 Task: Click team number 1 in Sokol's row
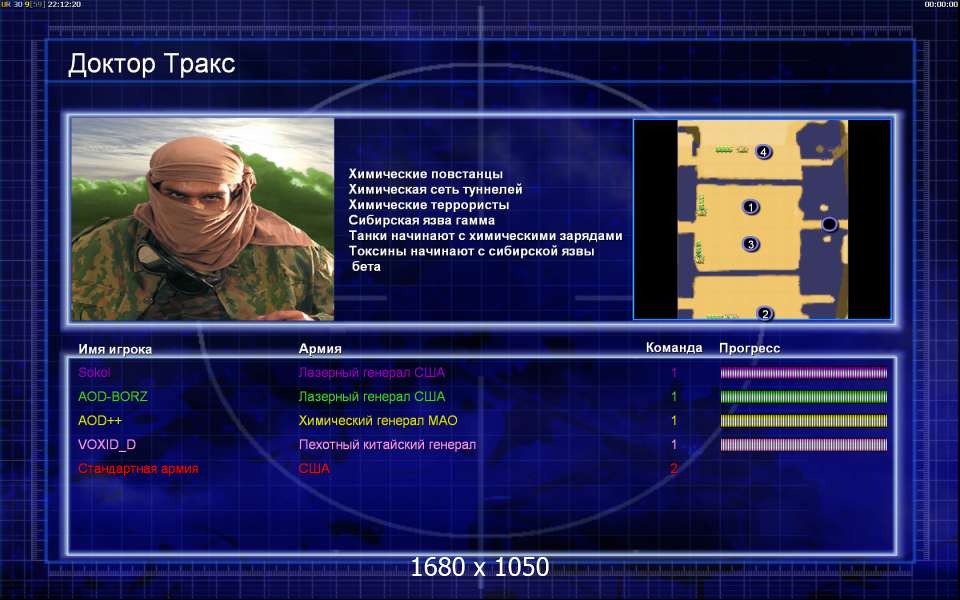pyautogui.click(x=674, y=372)
